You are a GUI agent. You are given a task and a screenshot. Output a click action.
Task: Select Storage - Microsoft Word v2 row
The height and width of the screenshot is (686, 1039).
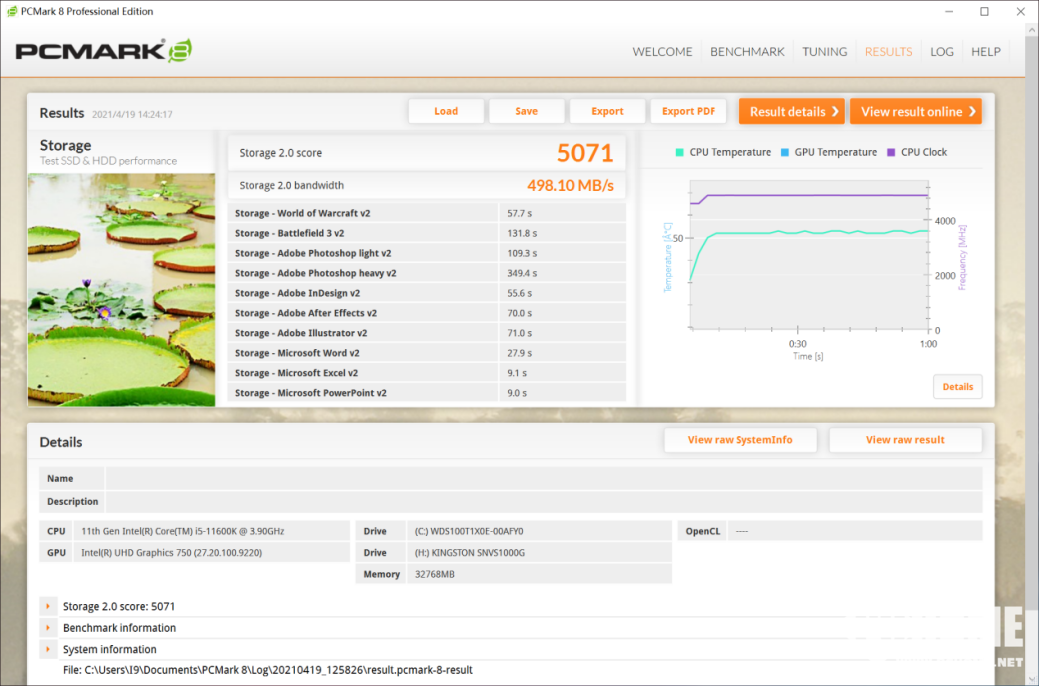point(427,353)
